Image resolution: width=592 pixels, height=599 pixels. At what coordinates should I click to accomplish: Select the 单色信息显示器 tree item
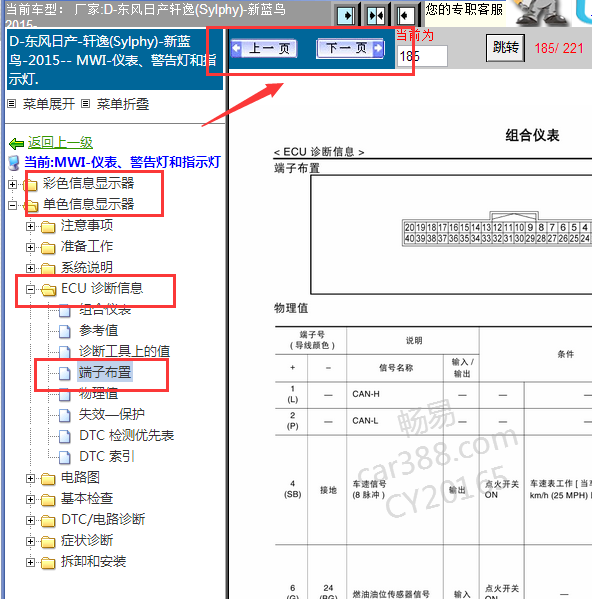coord(88,204)
